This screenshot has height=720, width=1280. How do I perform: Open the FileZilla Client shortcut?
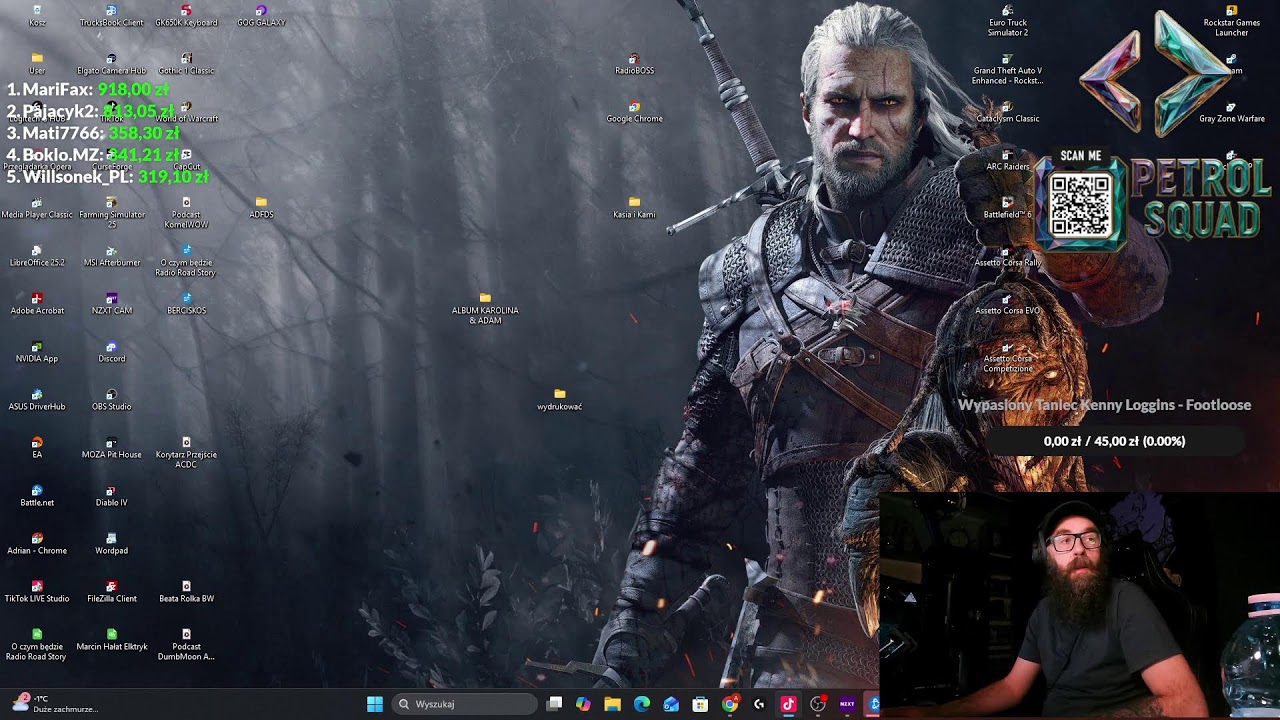pyautogui.click(x=111, y=591)
